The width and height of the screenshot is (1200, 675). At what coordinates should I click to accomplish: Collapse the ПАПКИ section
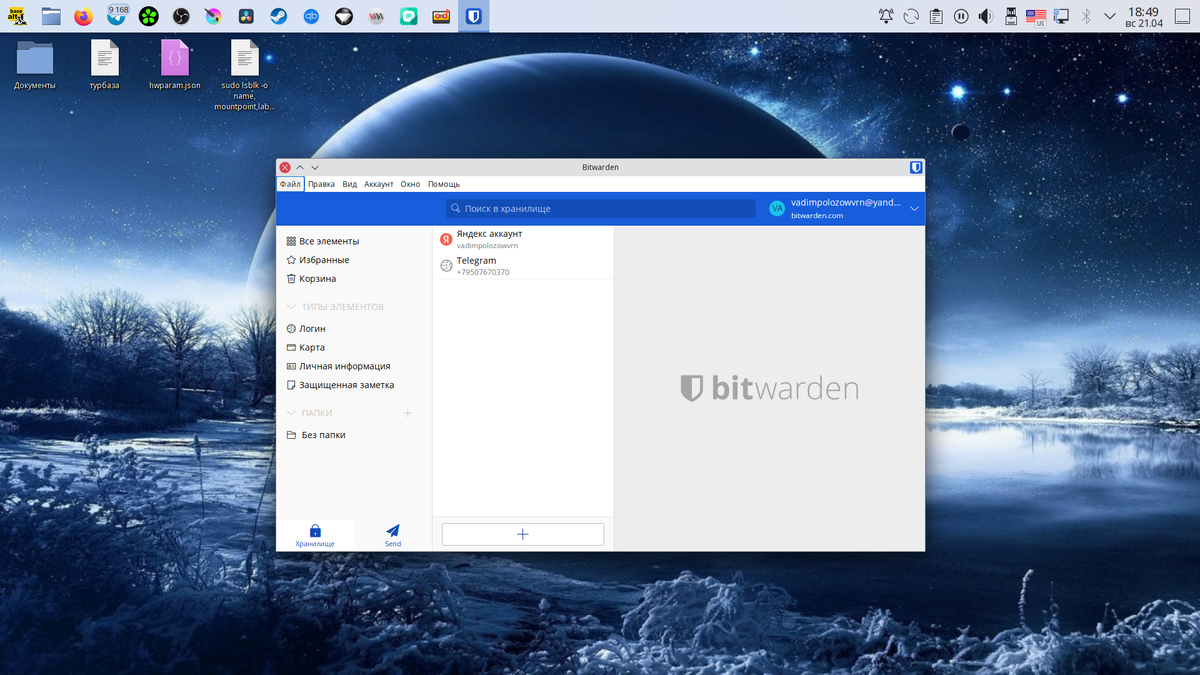[x=291, y=413]
